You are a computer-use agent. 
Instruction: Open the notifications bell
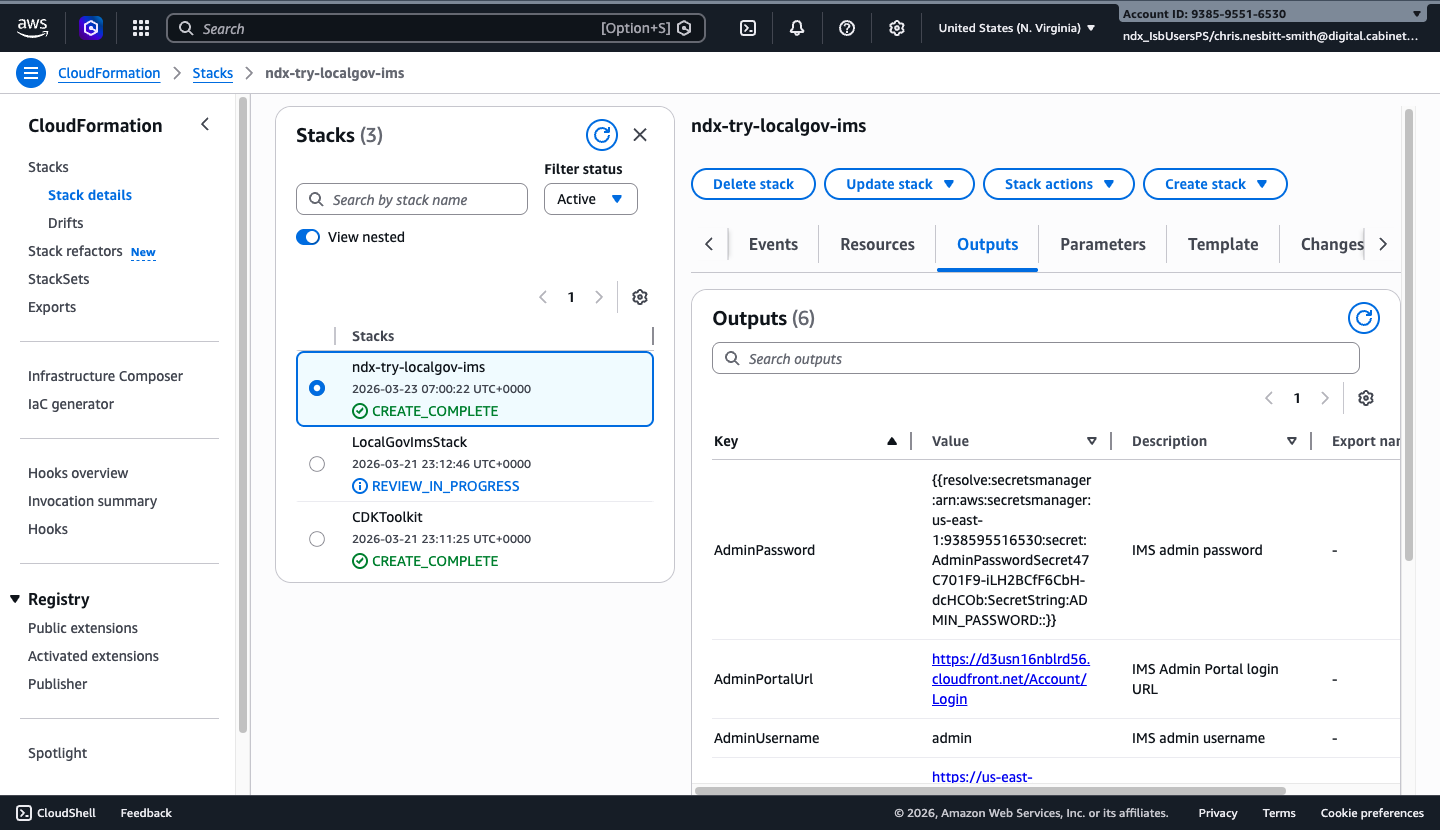[796, 28]
